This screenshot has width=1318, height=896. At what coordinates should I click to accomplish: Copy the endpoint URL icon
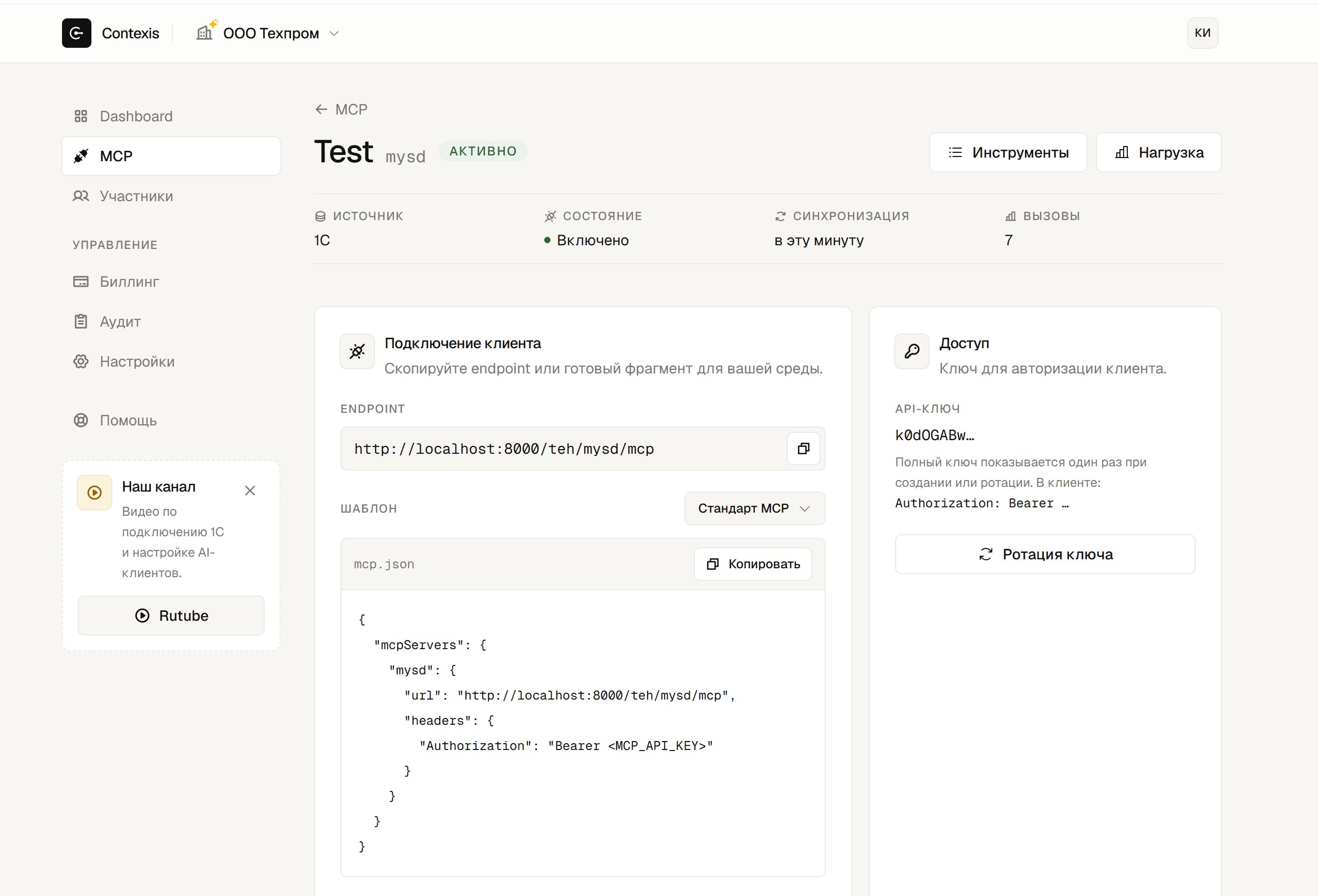(x=803, y=449)
